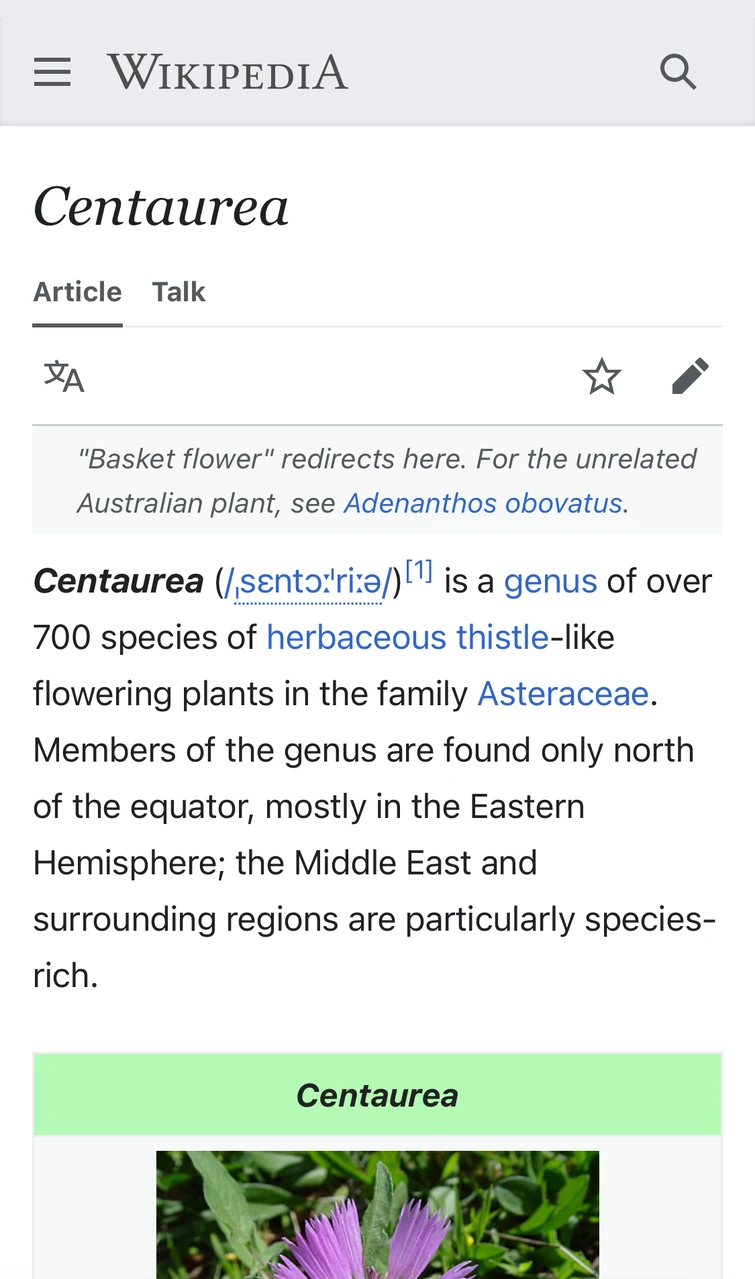
Task: Click the Centaurea infobox title header
Action: pyautogui.click(x=377, y=1095)
